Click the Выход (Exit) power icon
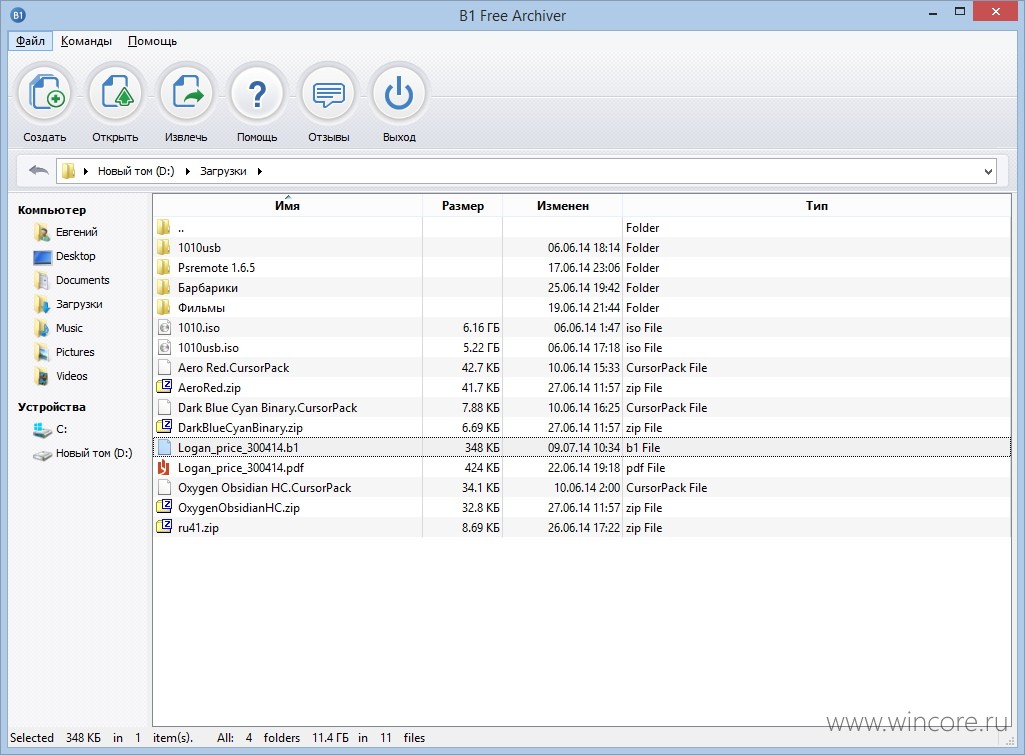The height and width of the screenshot is (755, 1025). point(399,94)
